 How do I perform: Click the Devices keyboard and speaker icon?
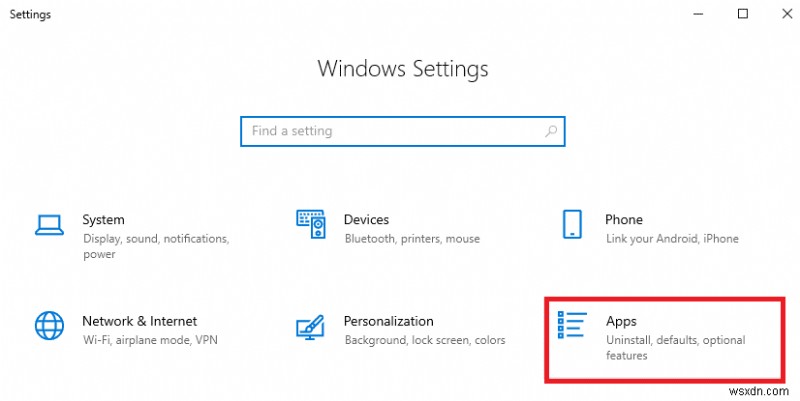pyautogui.click(x=310, y=224)
